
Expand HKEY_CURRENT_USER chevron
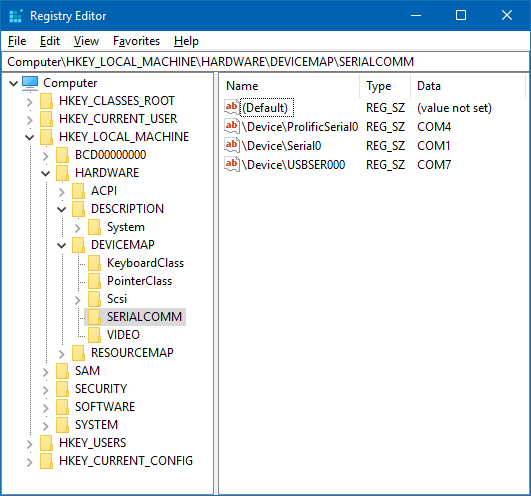pyautogui.click(x=30, y=120)
